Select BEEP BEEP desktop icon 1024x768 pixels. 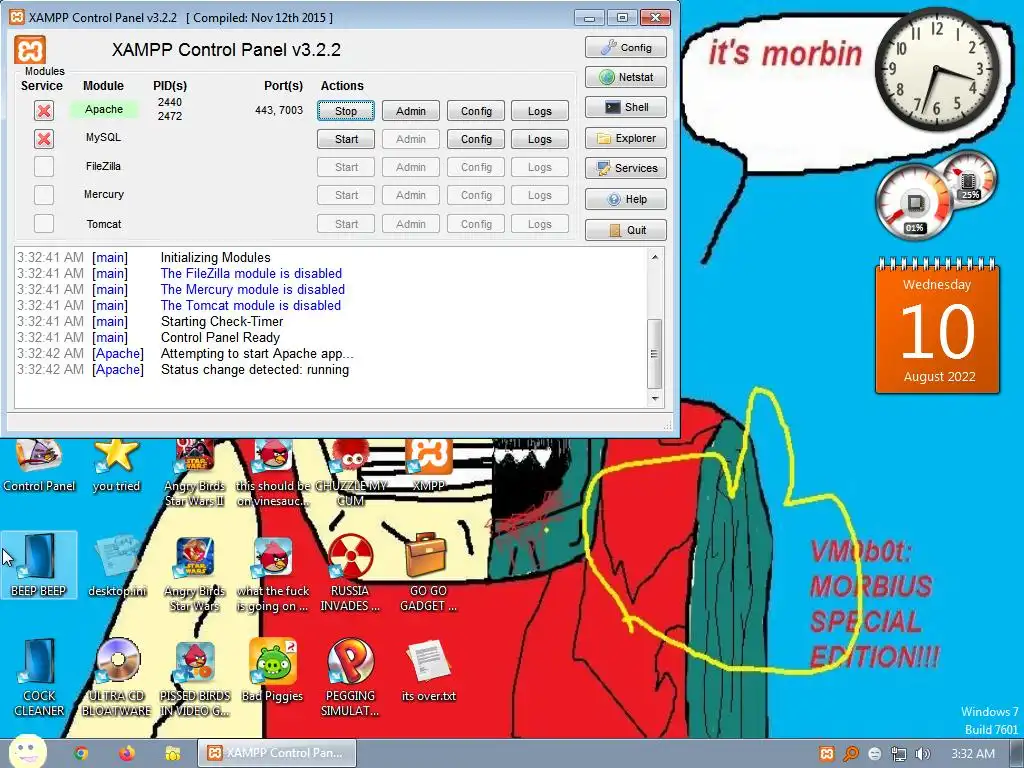point(39,566)
